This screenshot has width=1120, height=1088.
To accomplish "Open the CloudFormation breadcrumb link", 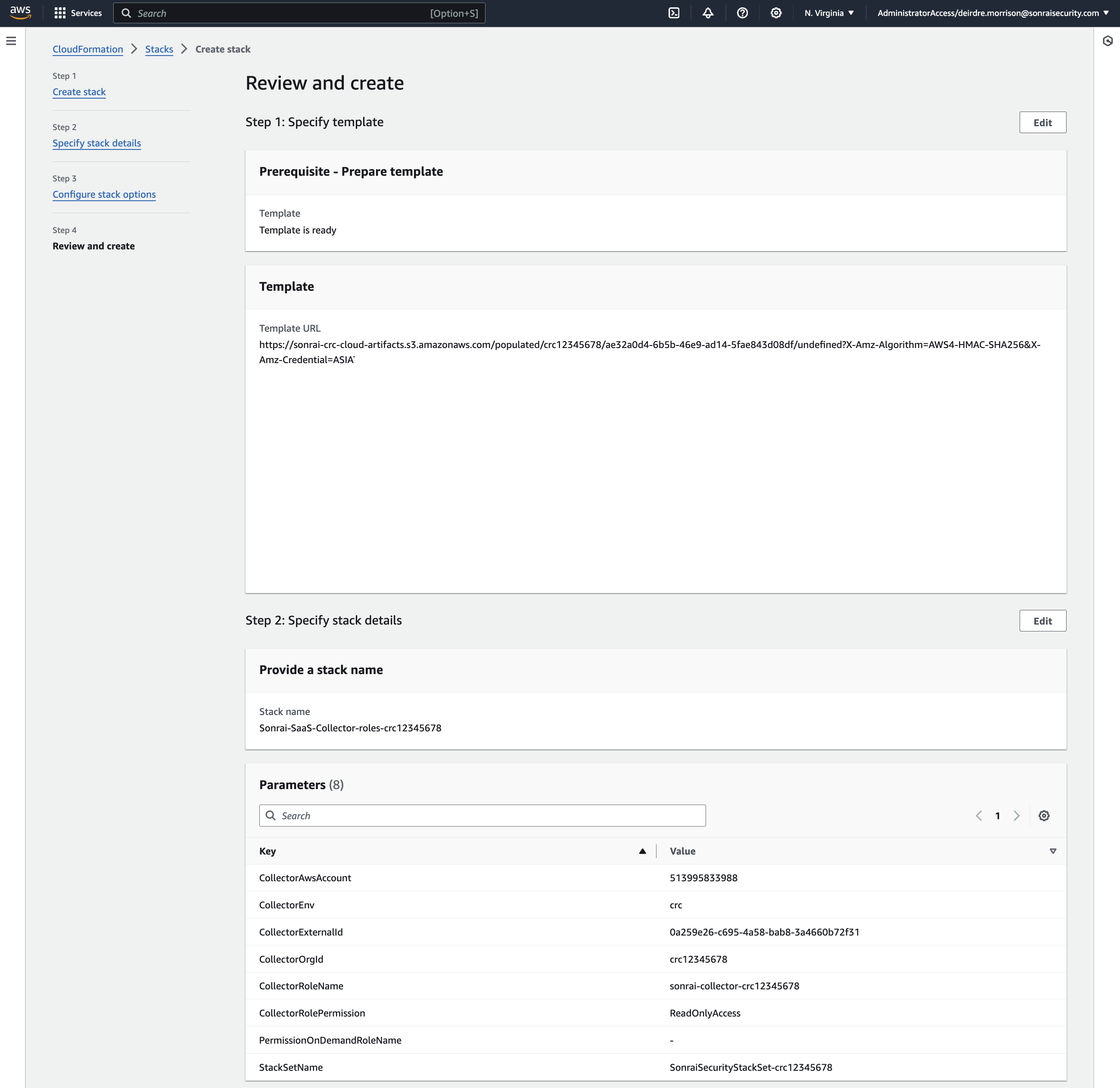I will pyautogui.click(x=88, y=49).
